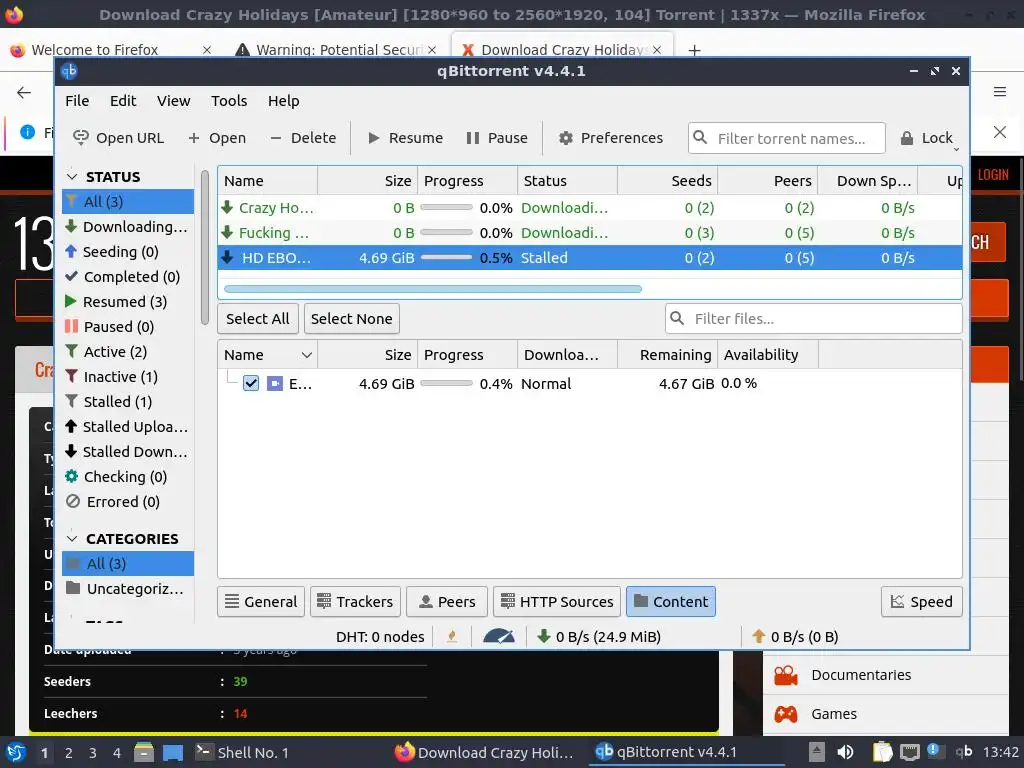Open Preferences via the gear icon
The image size is (1024, 768).
[566, 138]
